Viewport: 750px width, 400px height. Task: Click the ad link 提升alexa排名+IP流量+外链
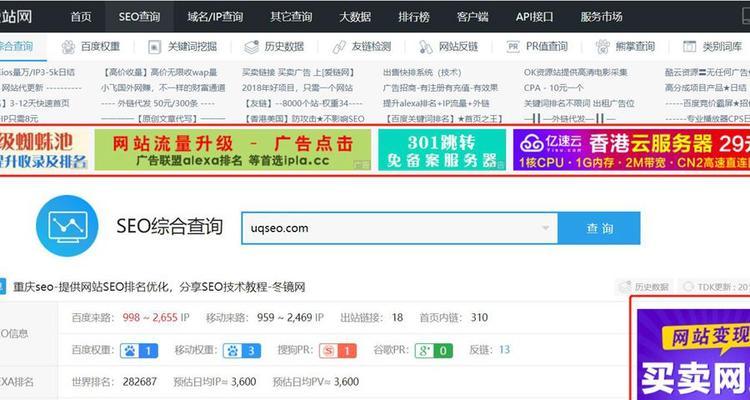(x=436, y=103)
